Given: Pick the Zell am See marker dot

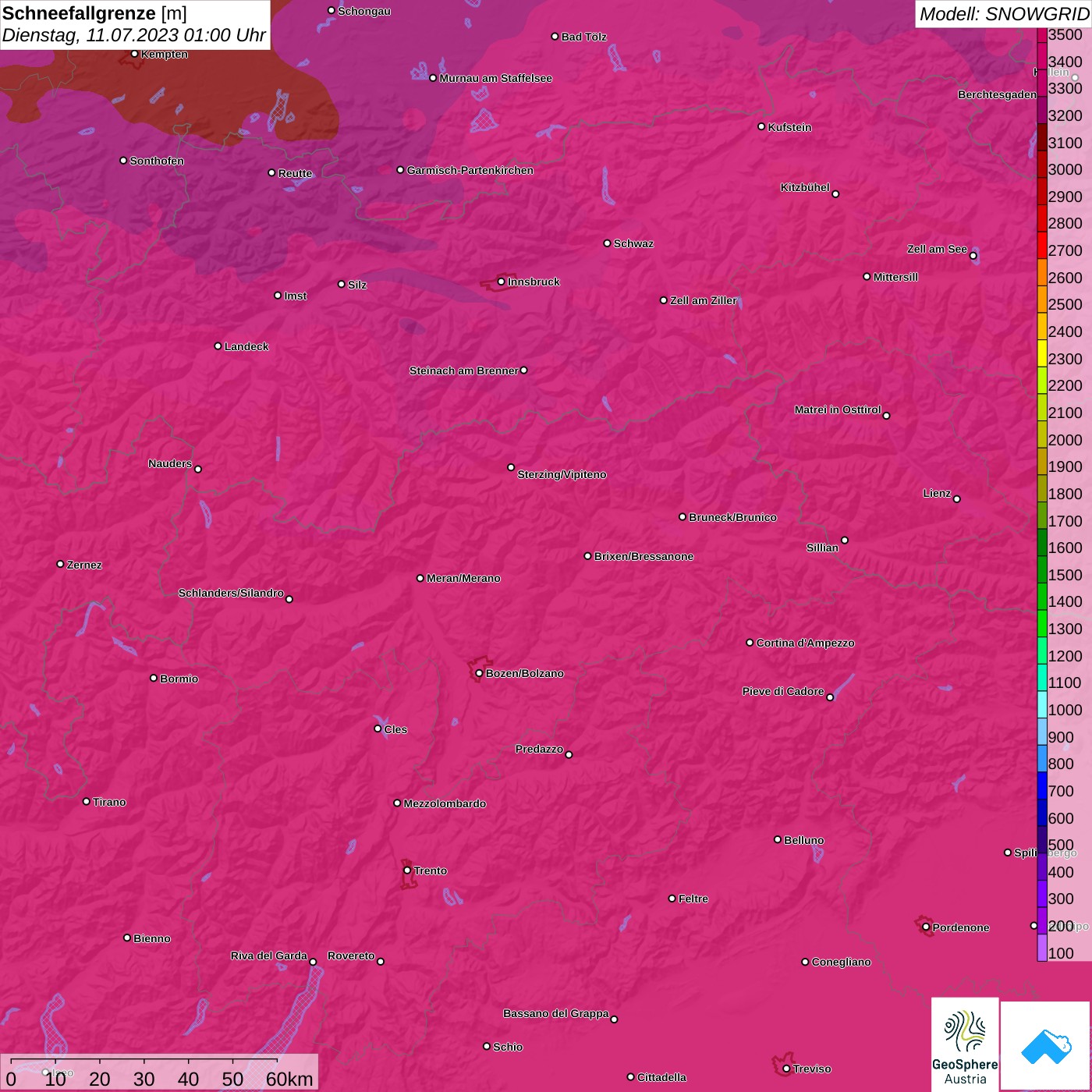Looking at the screenshot, I should [x=973, y=256].
